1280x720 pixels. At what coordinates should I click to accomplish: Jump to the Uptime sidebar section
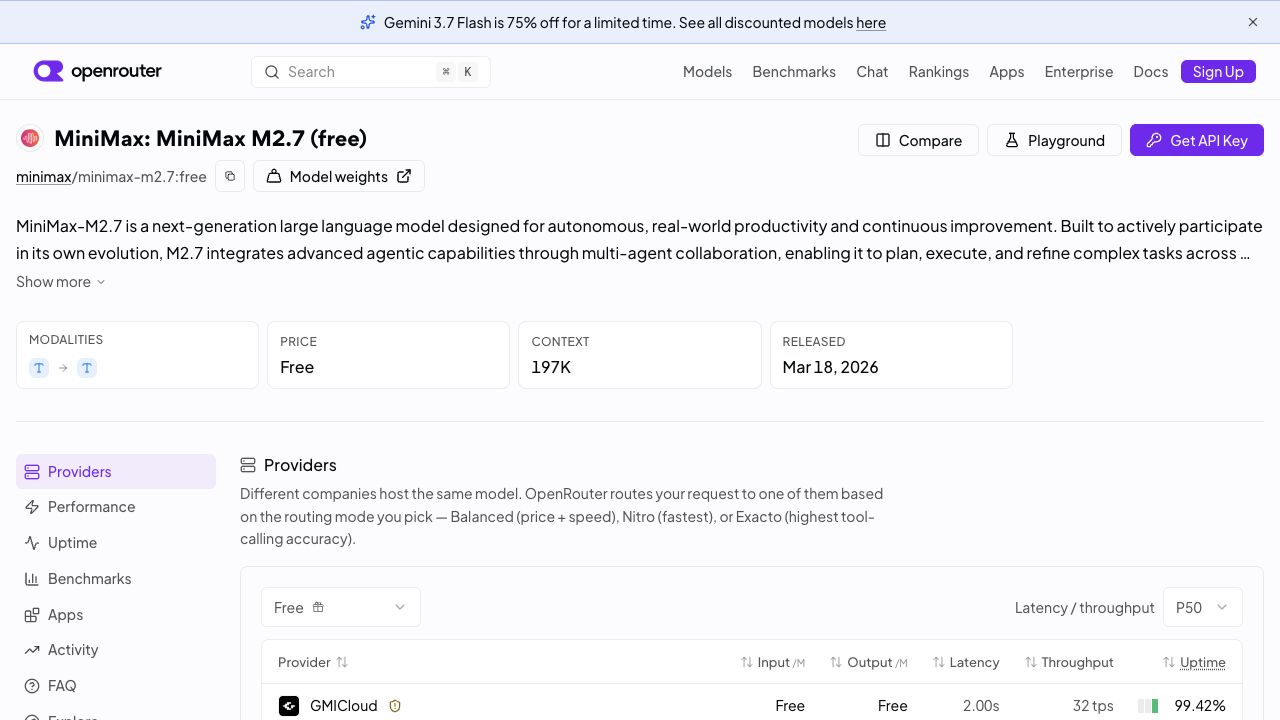[116, 543]
